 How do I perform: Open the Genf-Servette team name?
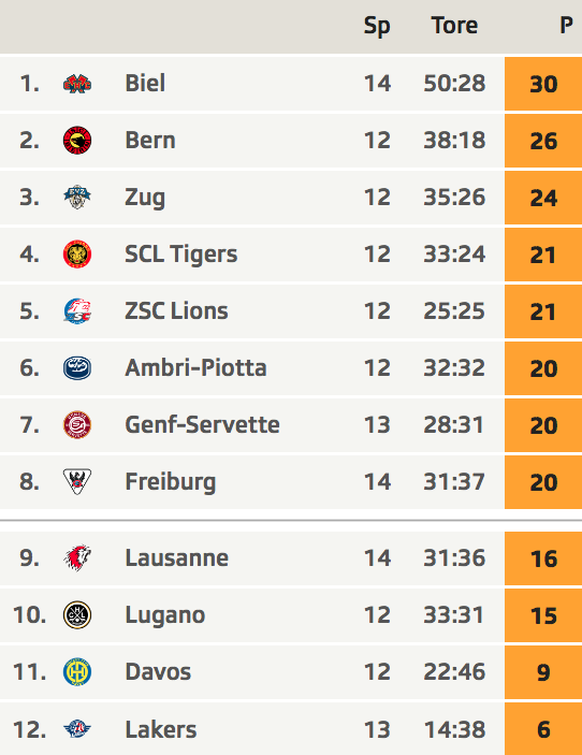202,425
